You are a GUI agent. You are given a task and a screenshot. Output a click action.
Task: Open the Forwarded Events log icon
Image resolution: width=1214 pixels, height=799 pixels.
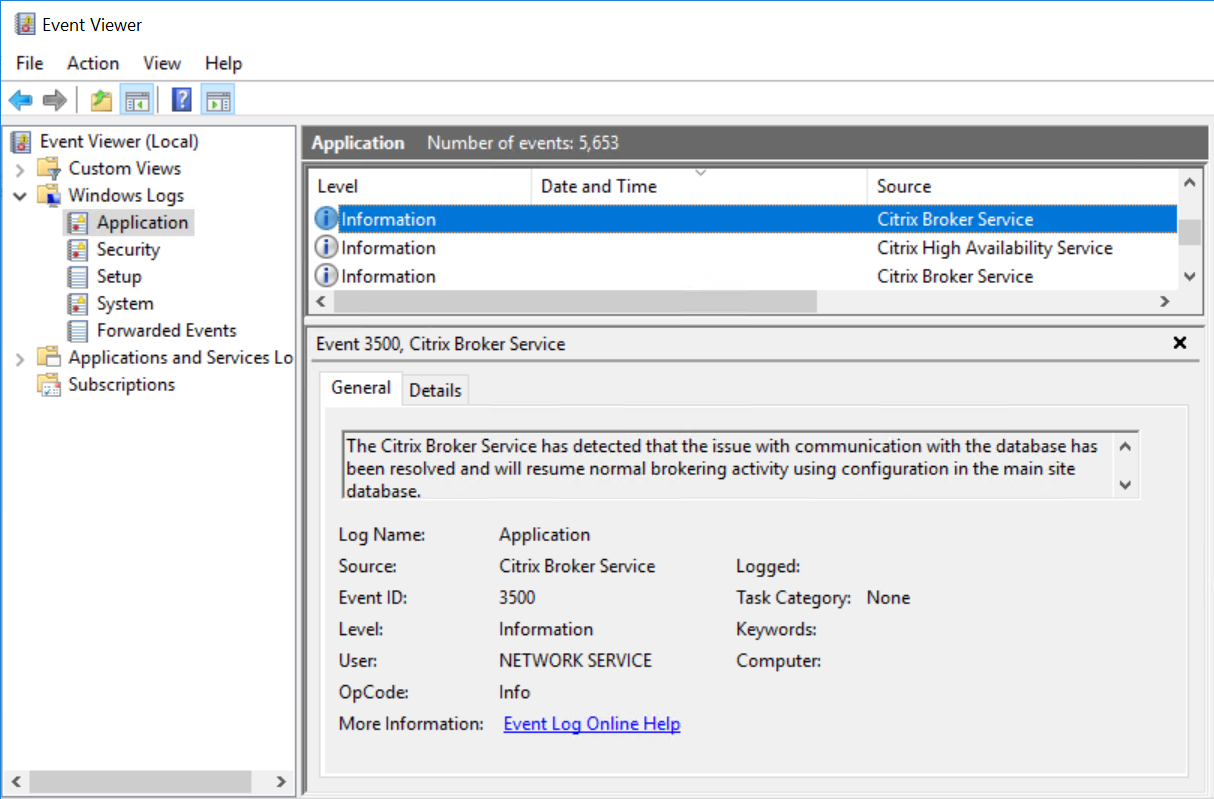(77, 331)
